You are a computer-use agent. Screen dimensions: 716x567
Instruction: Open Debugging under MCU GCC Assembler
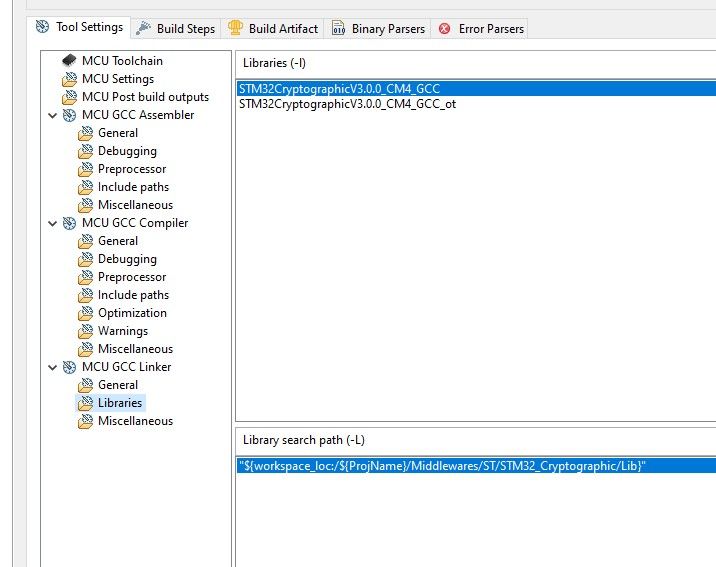coord(127,151)
